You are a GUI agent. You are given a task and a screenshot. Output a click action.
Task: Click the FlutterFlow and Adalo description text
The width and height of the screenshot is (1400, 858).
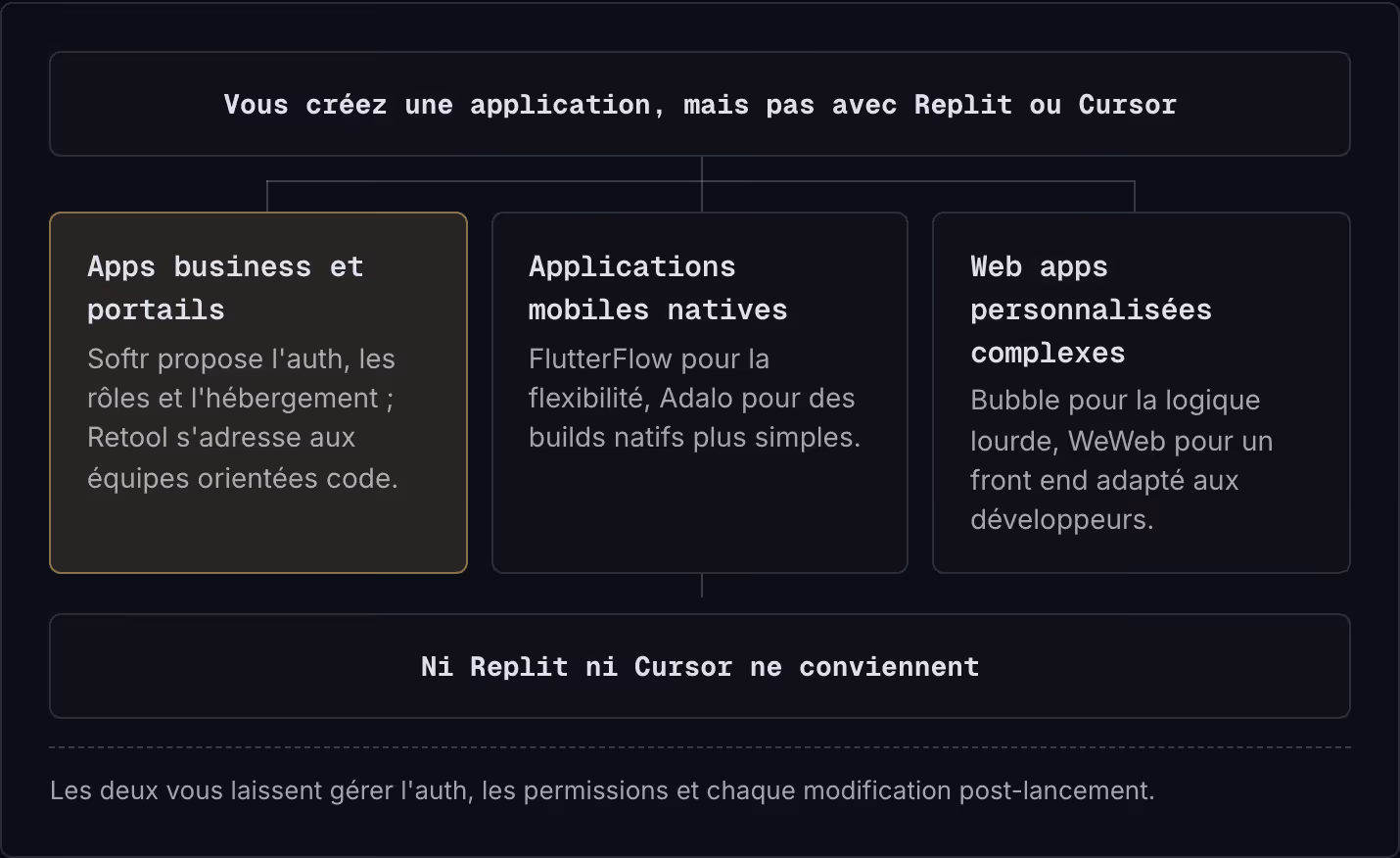tap(694, 398)
